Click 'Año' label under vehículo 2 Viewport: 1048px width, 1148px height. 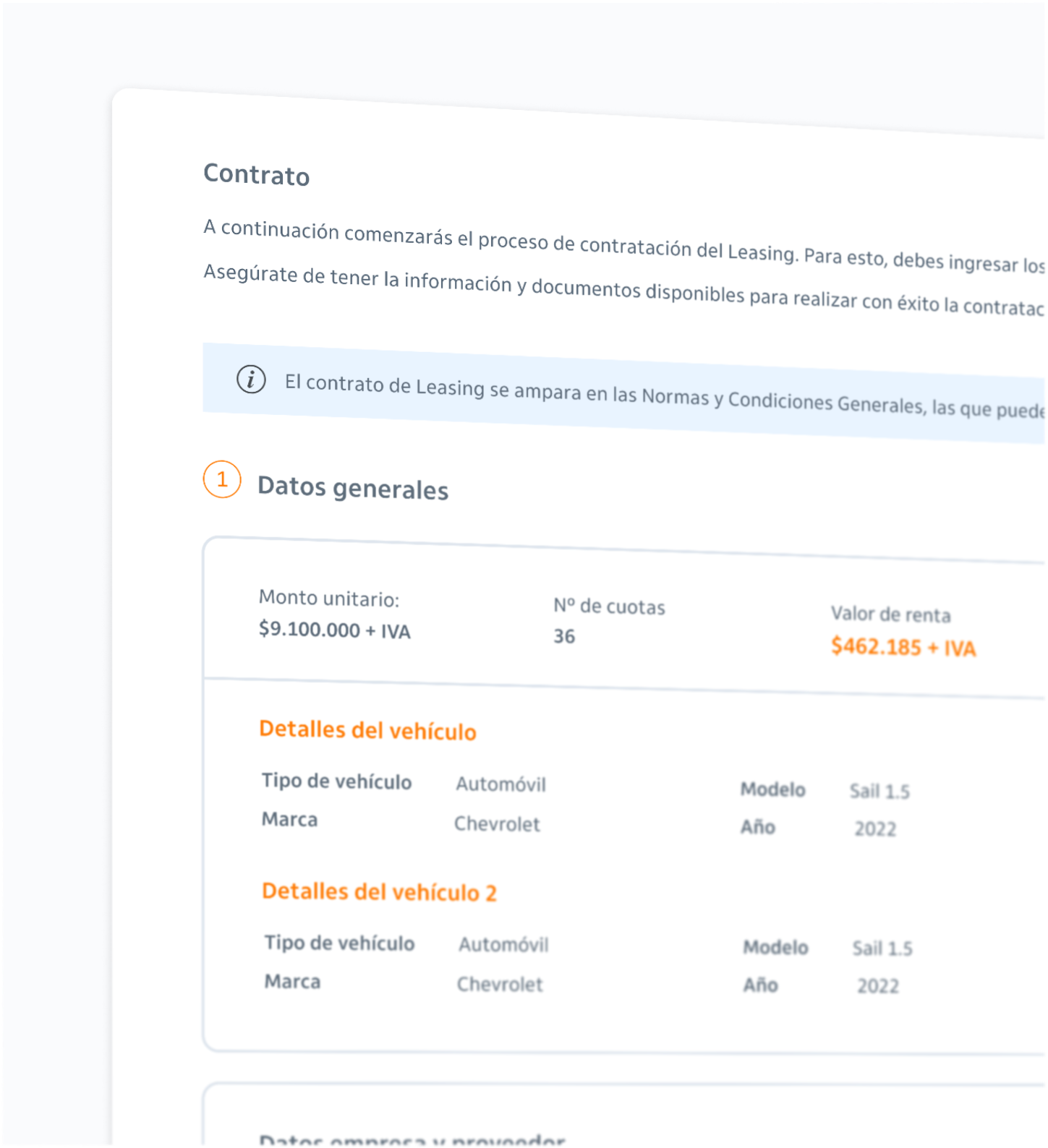coord(760,985)
